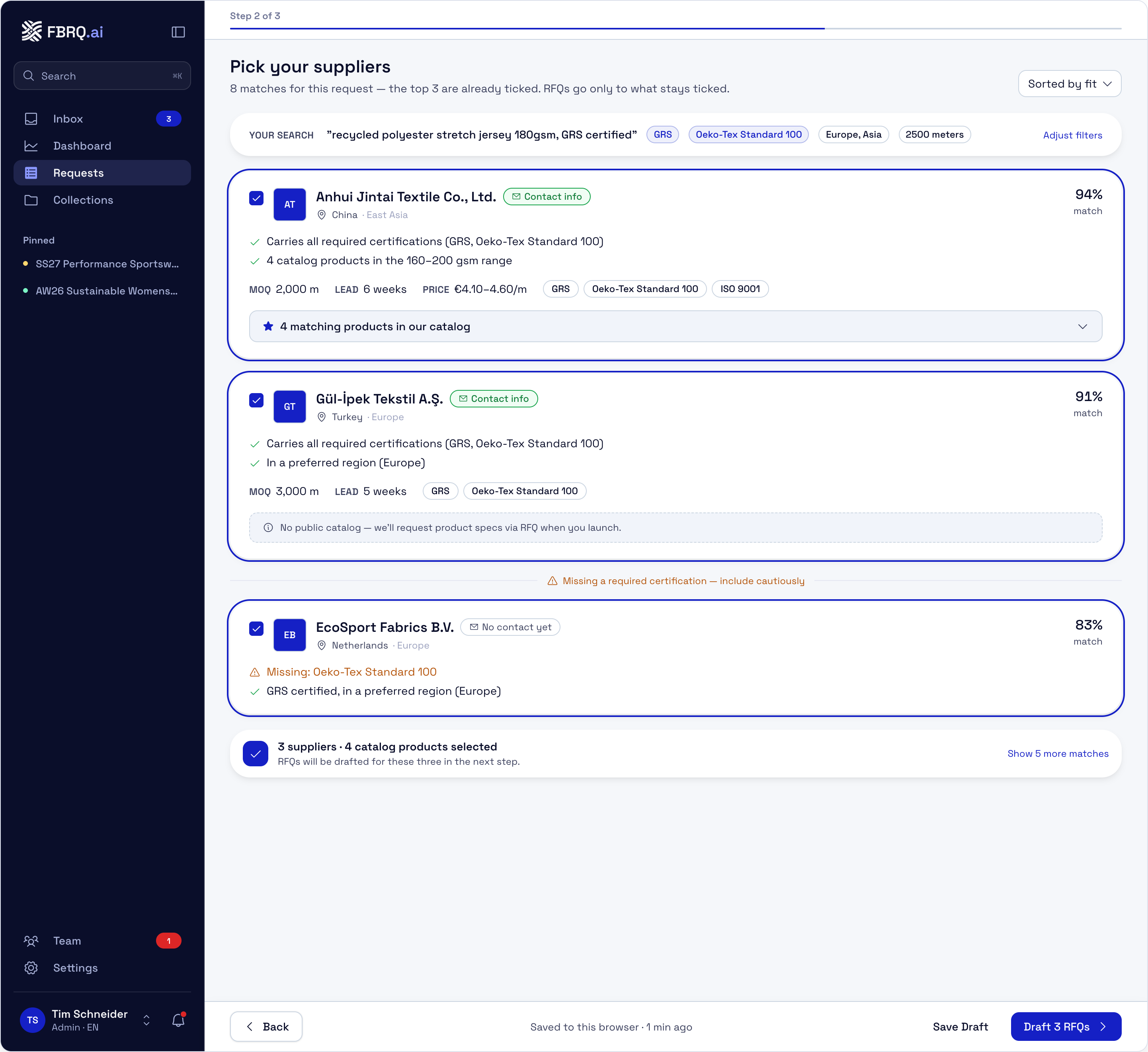This screenshot has width=1148, height=1052.
Task: Open the Inbox icon in sidebar
Action: 31,119
